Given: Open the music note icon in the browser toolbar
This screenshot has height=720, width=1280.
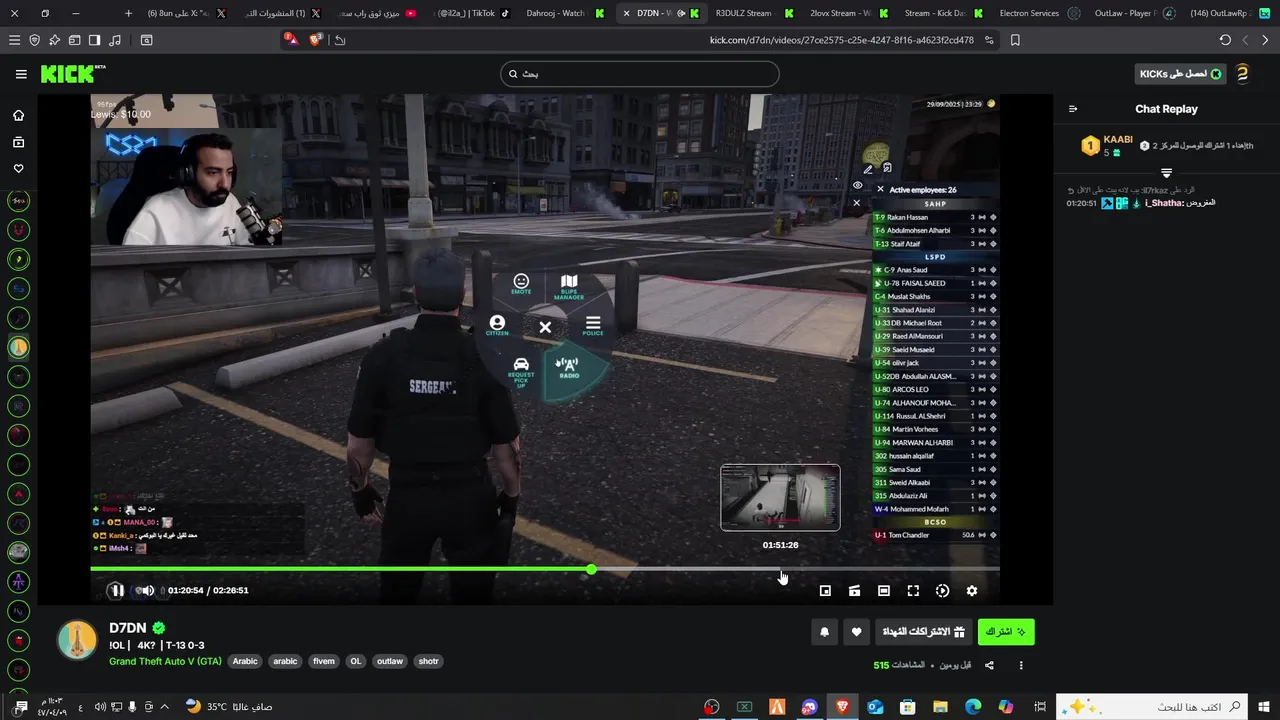Looking at the screenshot, I should pyautogui.click(x=114, y=40).
